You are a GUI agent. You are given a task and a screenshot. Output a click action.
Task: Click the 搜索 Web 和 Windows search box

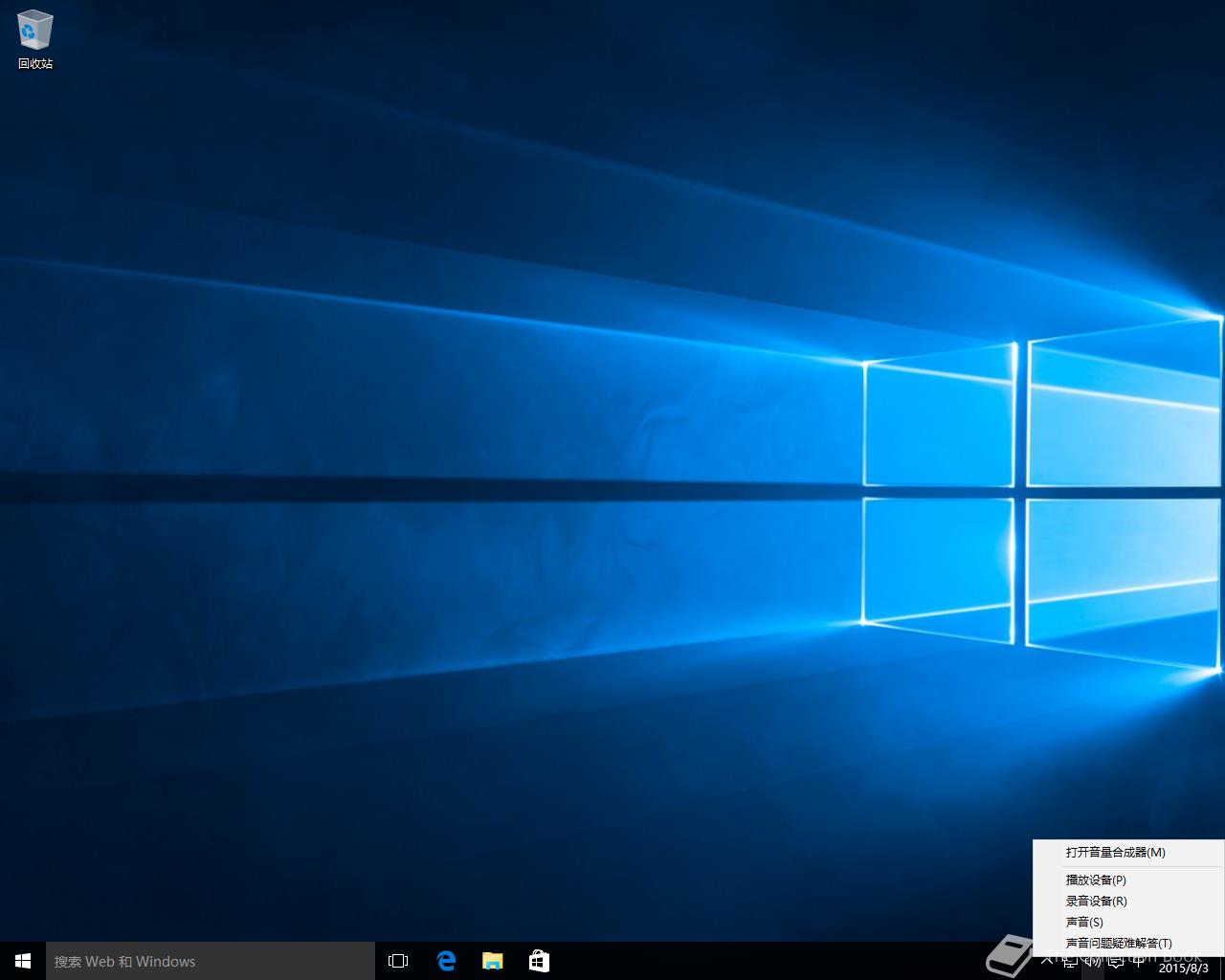211,961
